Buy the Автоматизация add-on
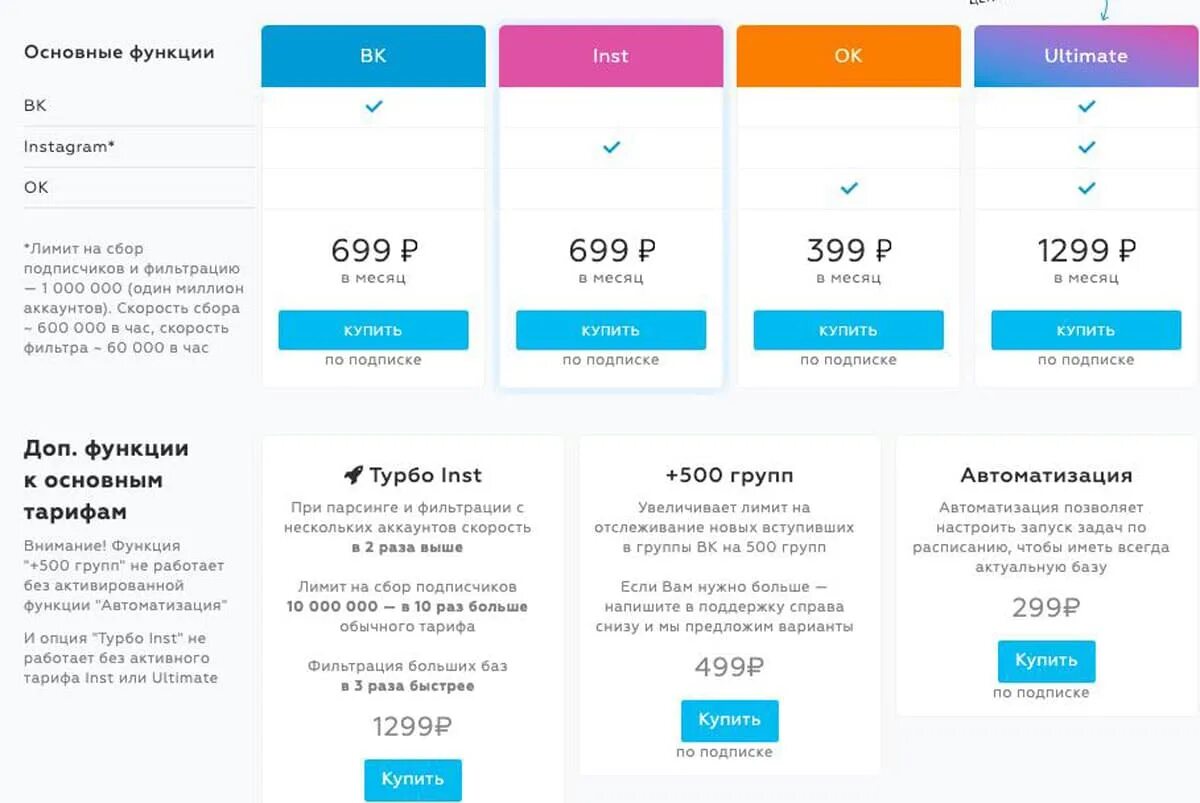This screenshot has height=803, width=1200. click(x=1047, y=661)
